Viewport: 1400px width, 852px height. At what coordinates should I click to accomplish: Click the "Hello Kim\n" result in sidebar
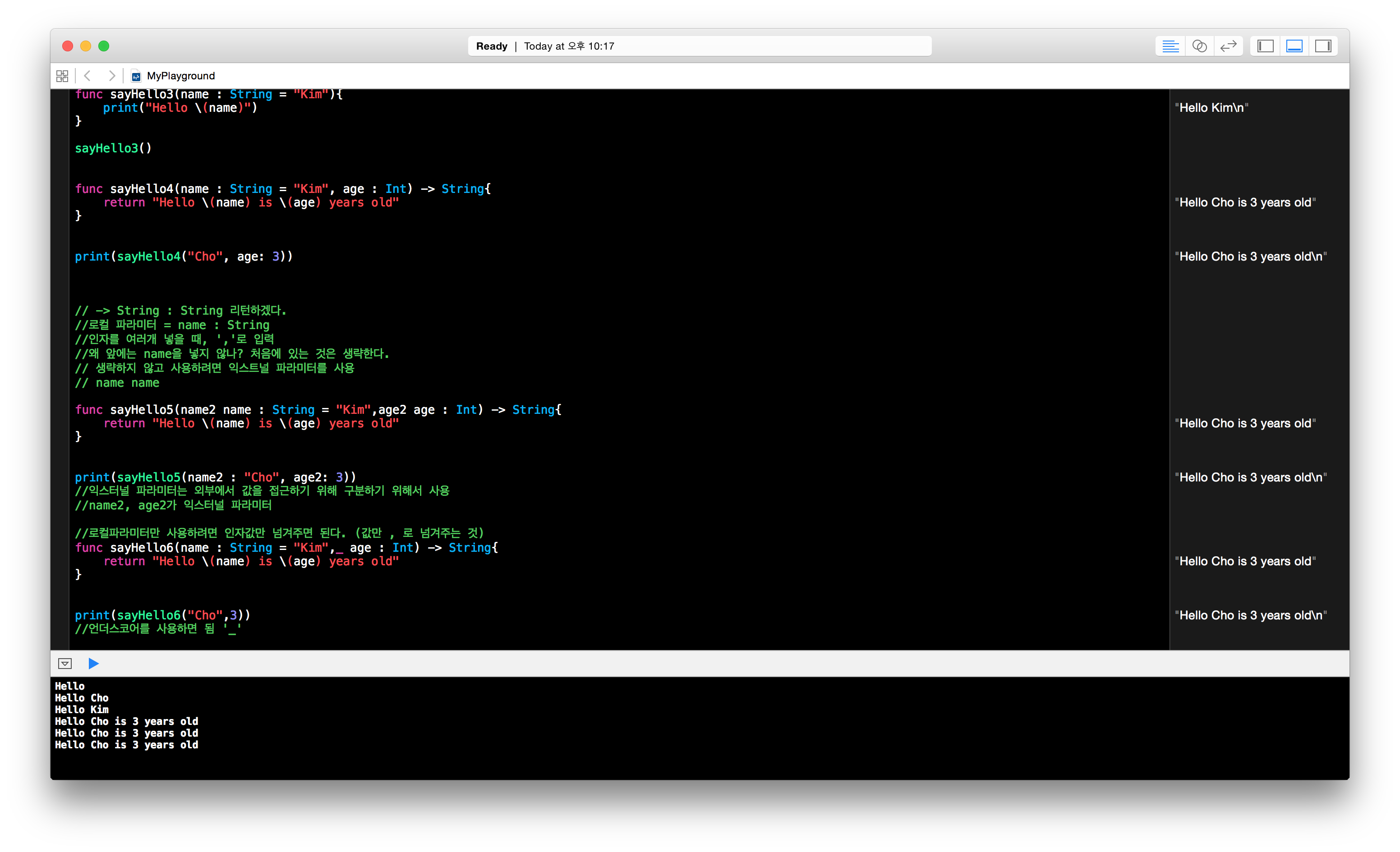pyautogui.click(x=1211, y=108)
